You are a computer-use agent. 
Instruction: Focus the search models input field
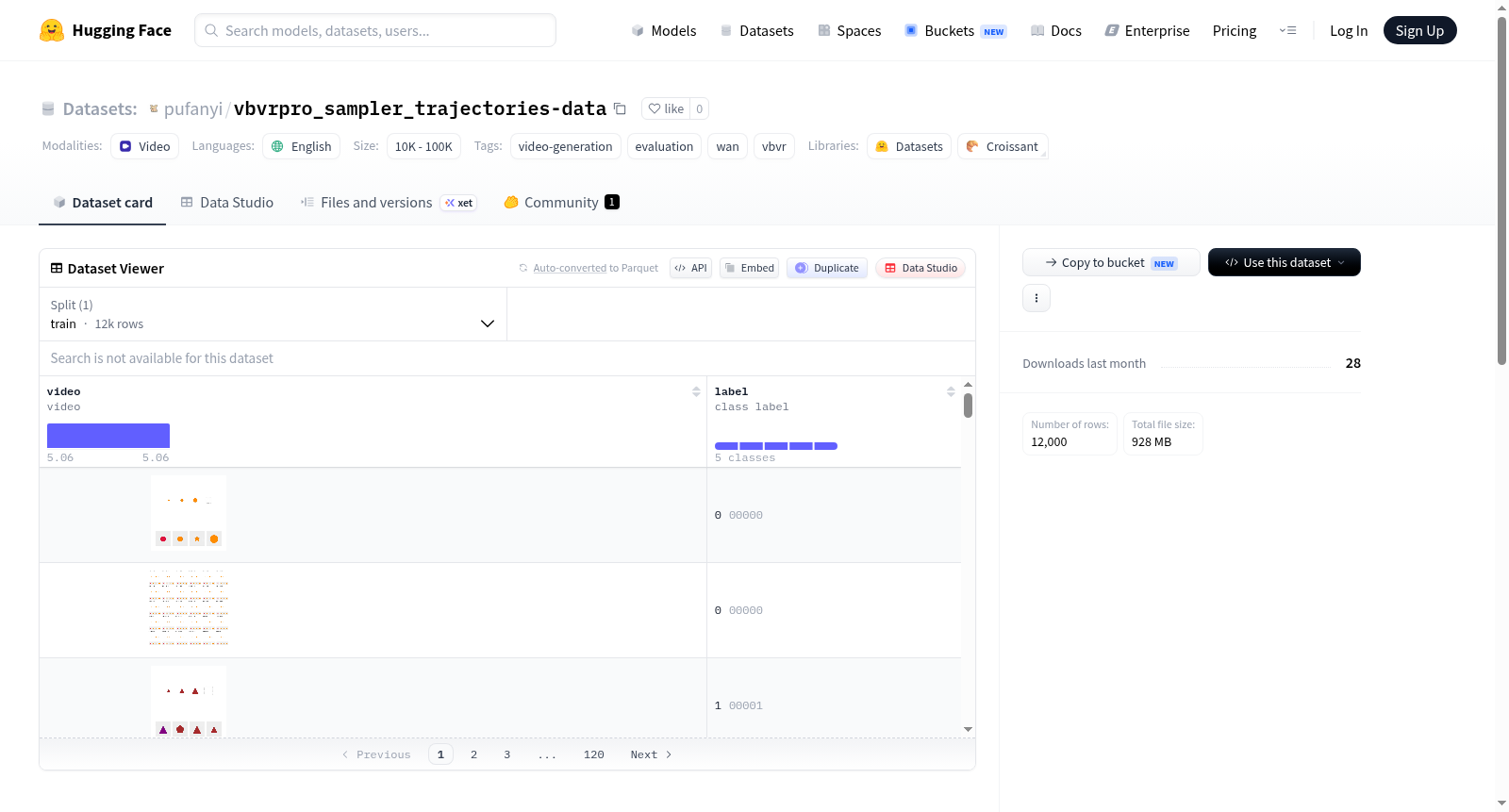[x=375, y=30]
